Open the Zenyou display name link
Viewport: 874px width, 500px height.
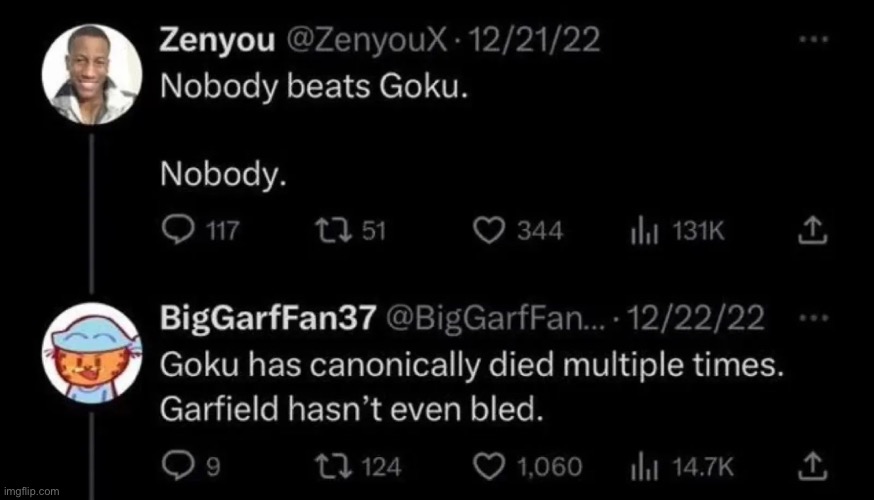coord(217,41)
